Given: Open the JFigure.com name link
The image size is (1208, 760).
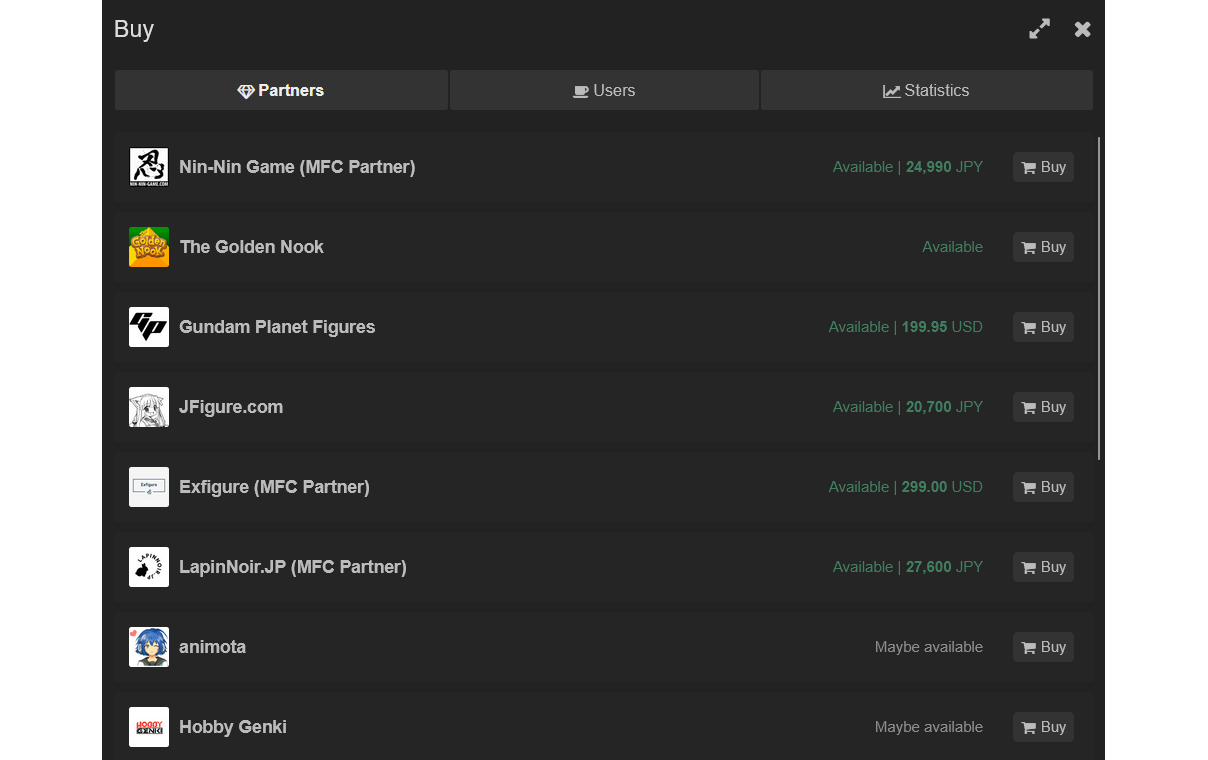Looking at the screenshot, I should tap(231, 407).
